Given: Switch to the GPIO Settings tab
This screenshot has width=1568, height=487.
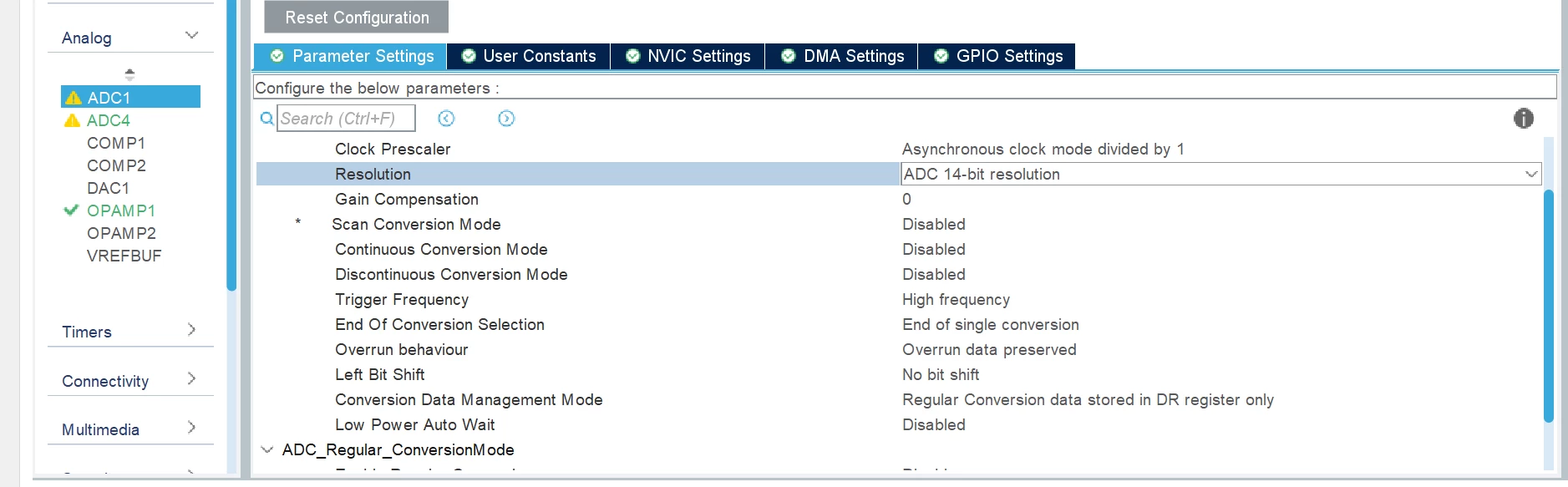Looking at the screenshot, I should 997,56.
